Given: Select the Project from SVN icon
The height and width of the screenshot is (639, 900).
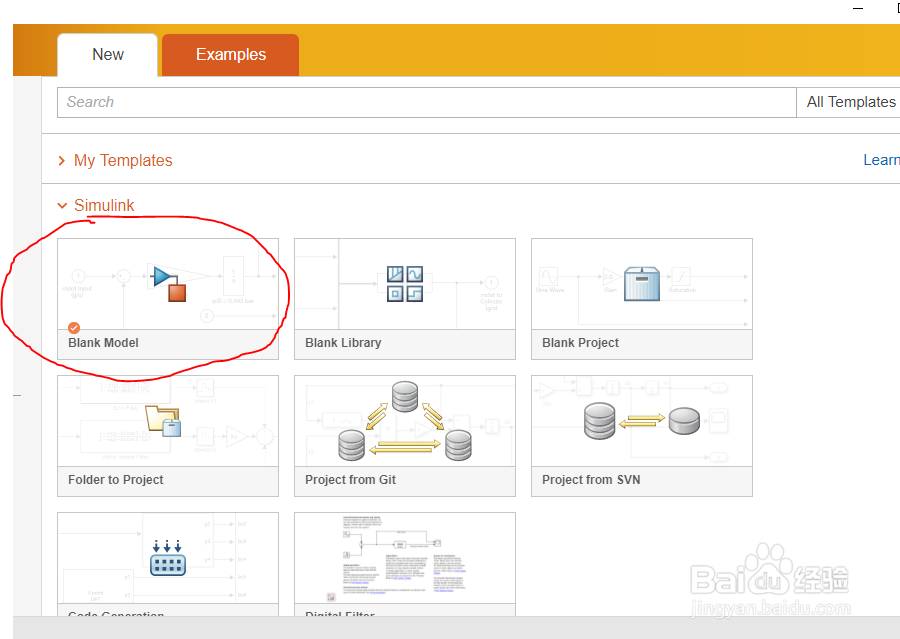Looking at the screenshot, I should [642, 421].
